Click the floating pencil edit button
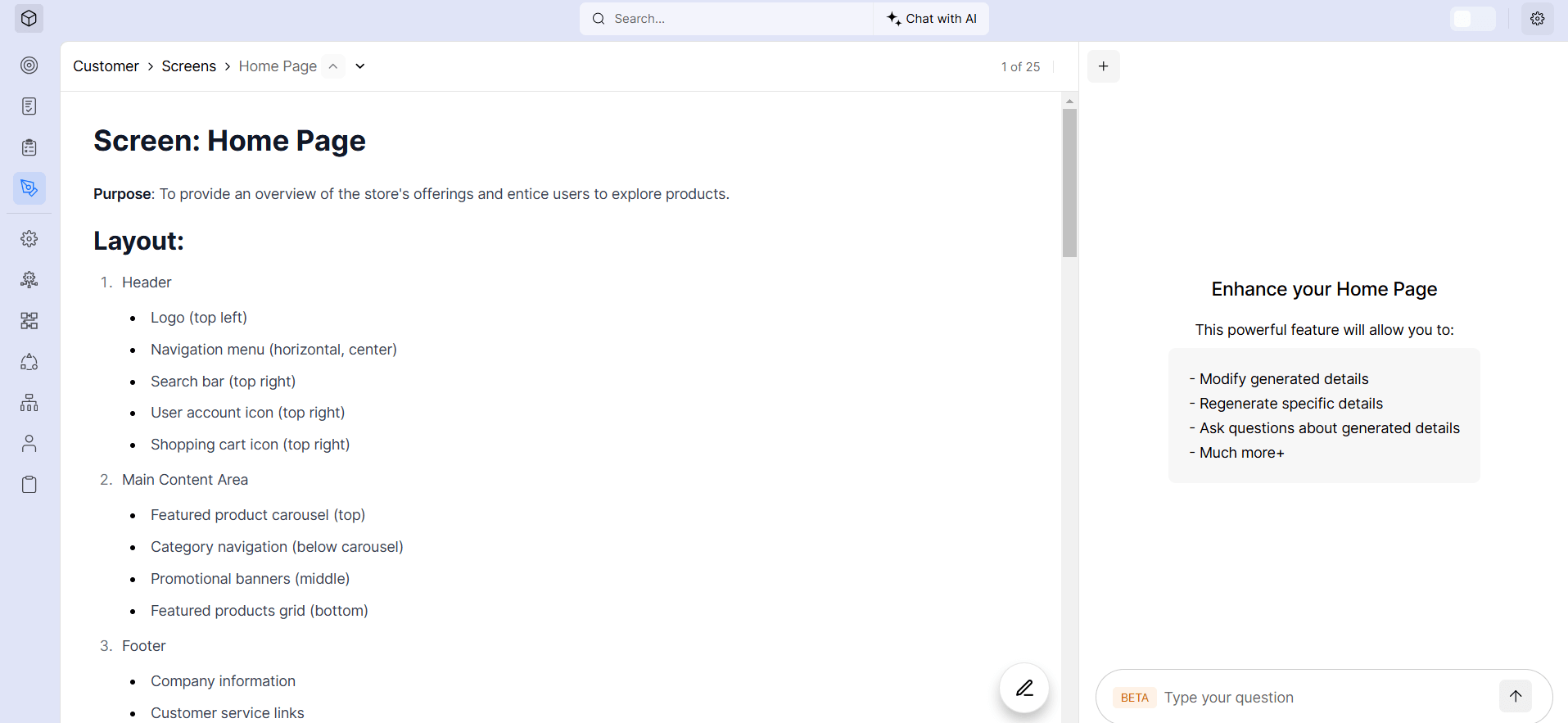This screenshot has height=723, width=1568. (x=1024, y=688)
